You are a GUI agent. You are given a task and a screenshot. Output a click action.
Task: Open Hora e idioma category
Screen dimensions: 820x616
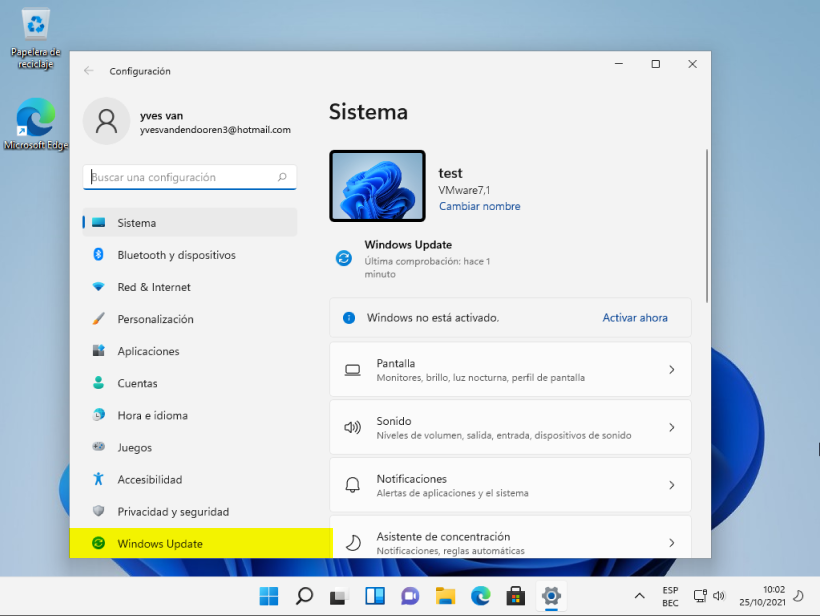click(x=190, y=415)
